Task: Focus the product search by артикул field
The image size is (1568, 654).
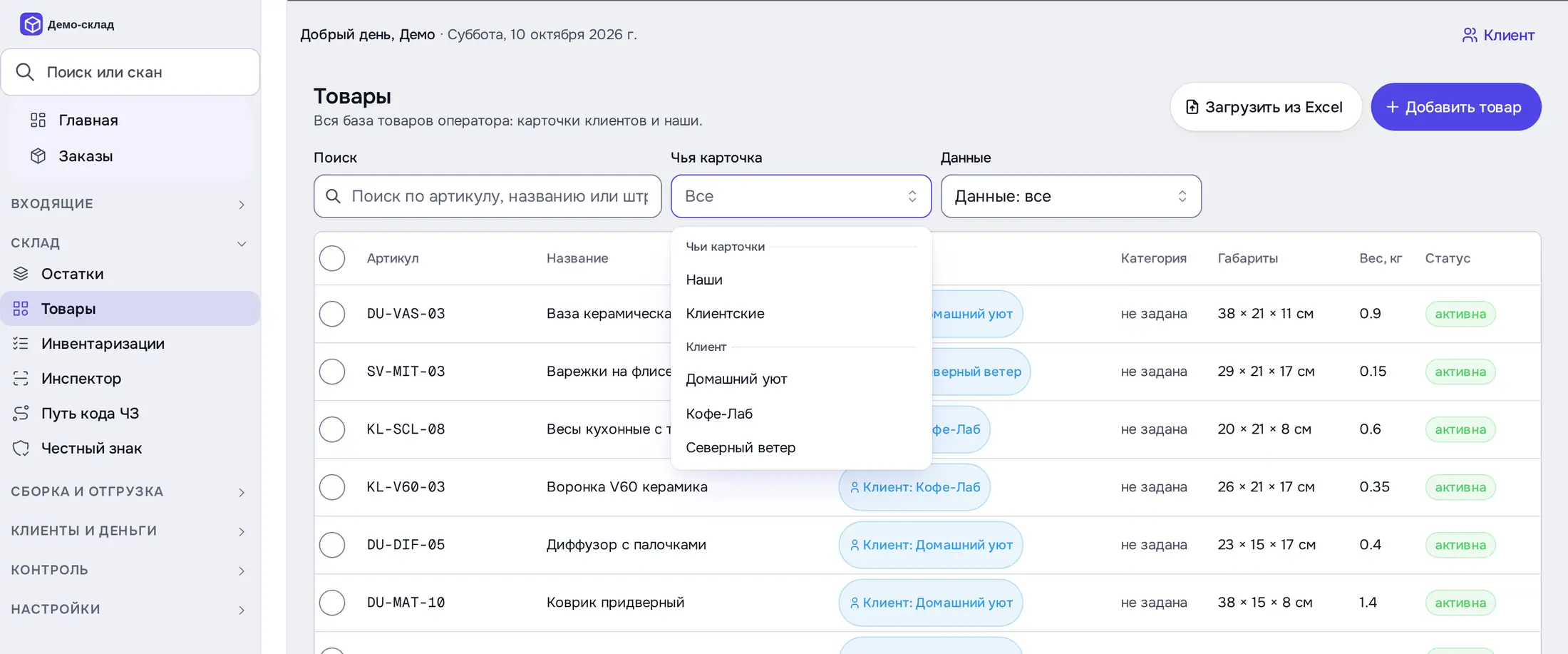Action: point(488,196)
